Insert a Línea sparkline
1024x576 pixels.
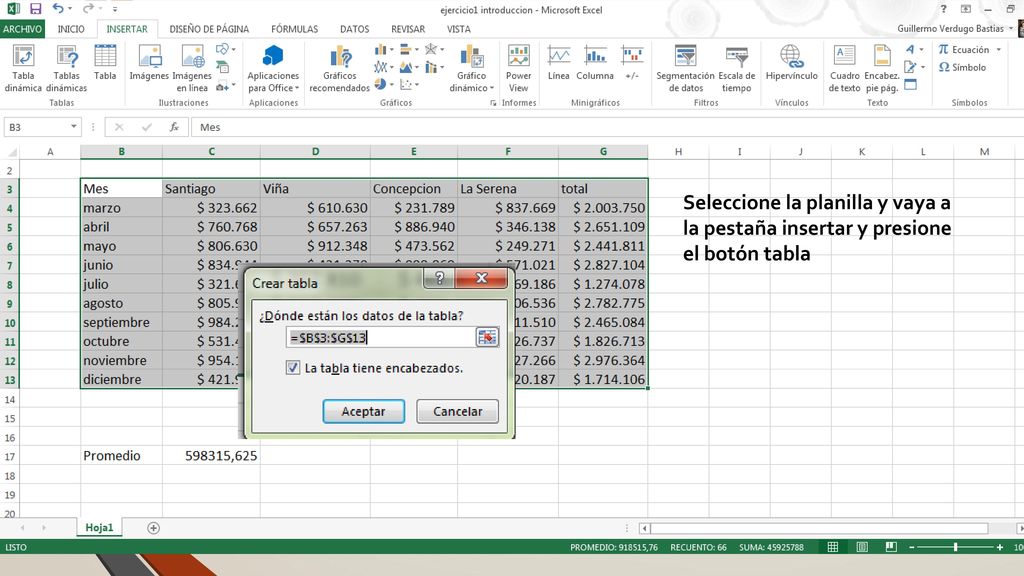[558, 63]
